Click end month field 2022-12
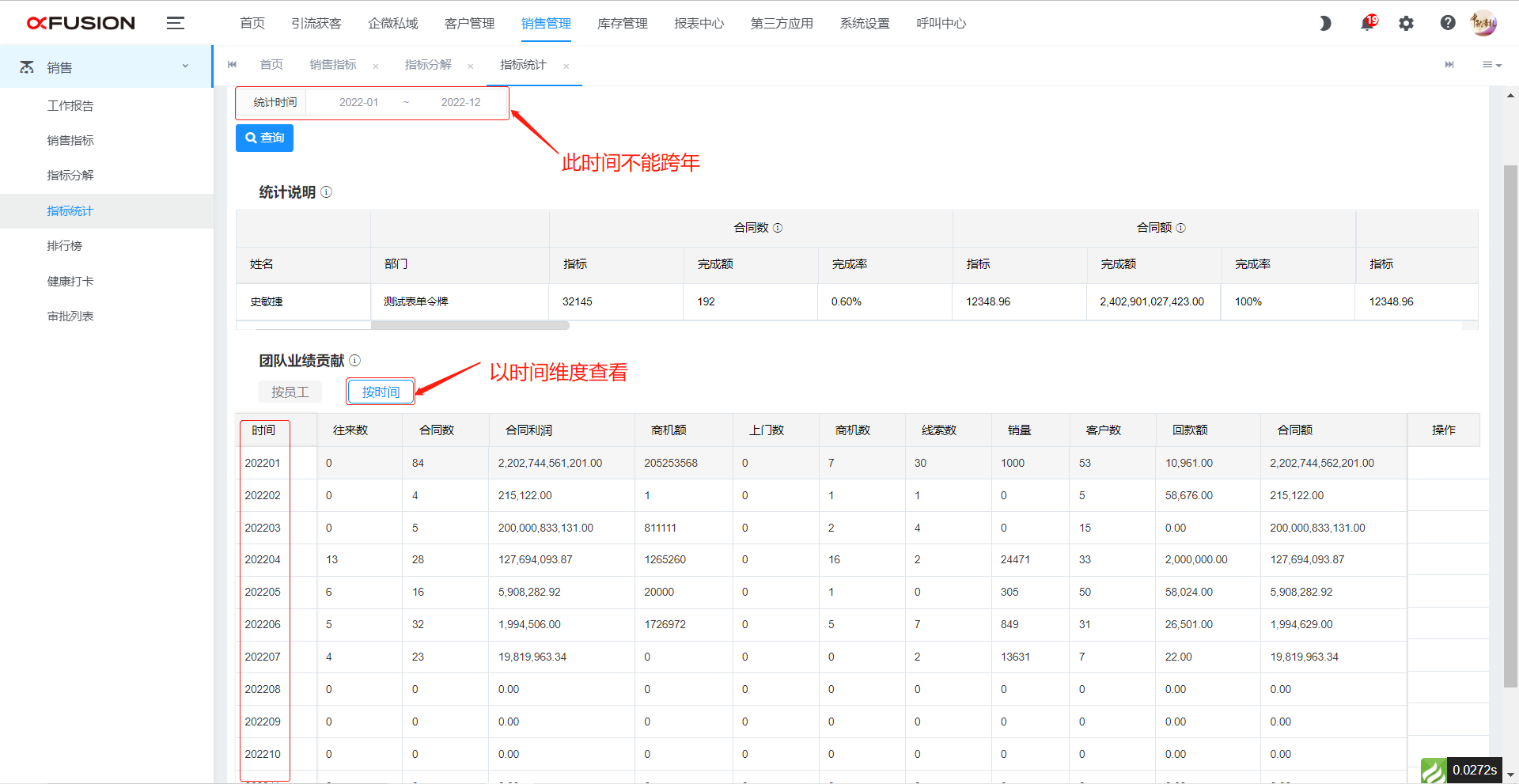1519x784 pixels. coord(460,102)
